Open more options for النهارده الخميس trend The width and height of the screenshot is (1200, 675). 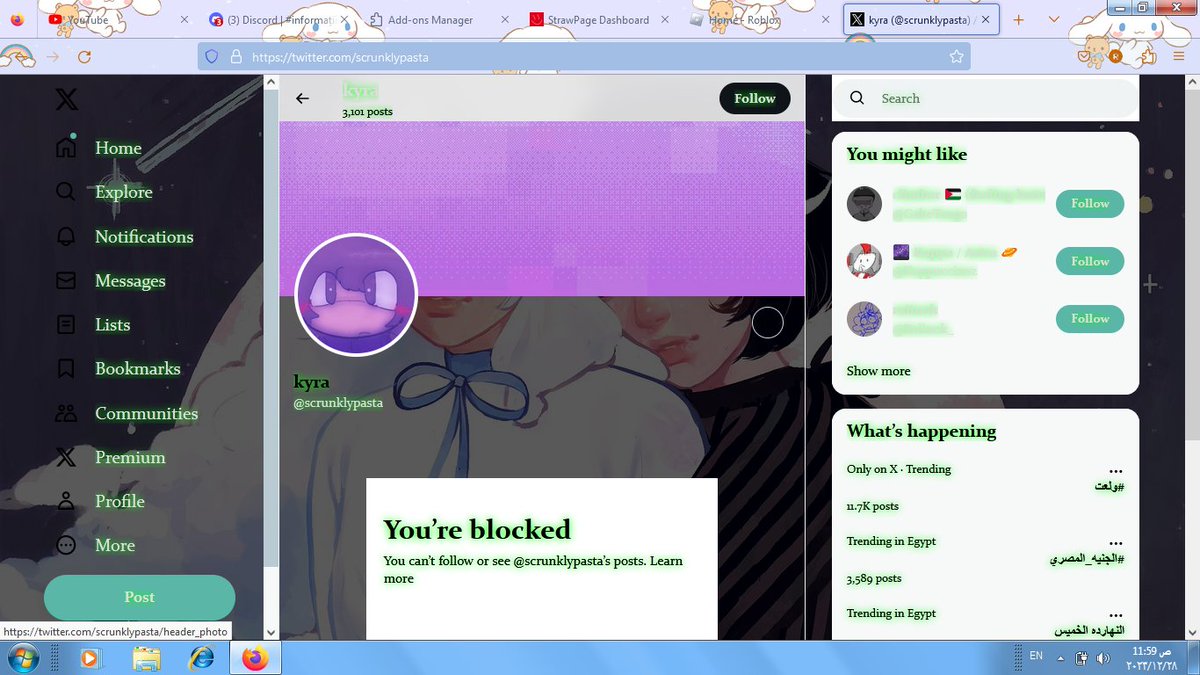[1116, 615]
